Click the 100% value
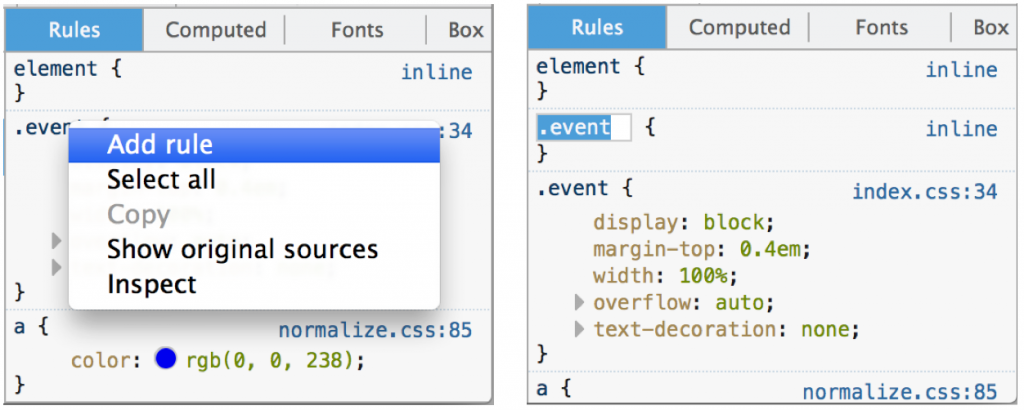This screenshot has height=410, width=1024. [x=703, y=276]
